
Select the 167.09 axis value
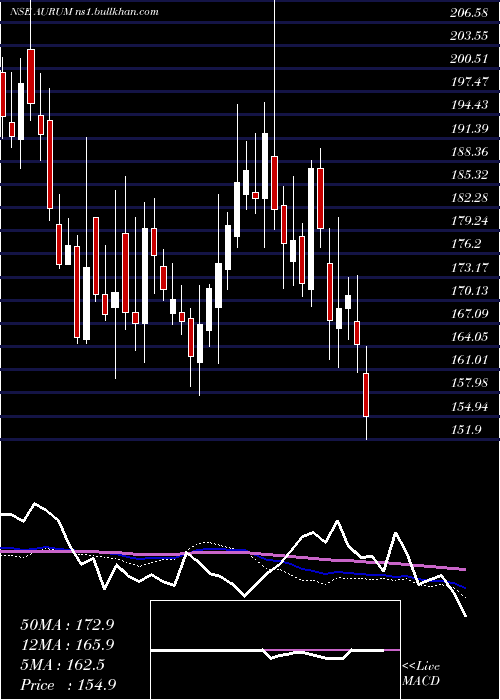click(469, 314)
